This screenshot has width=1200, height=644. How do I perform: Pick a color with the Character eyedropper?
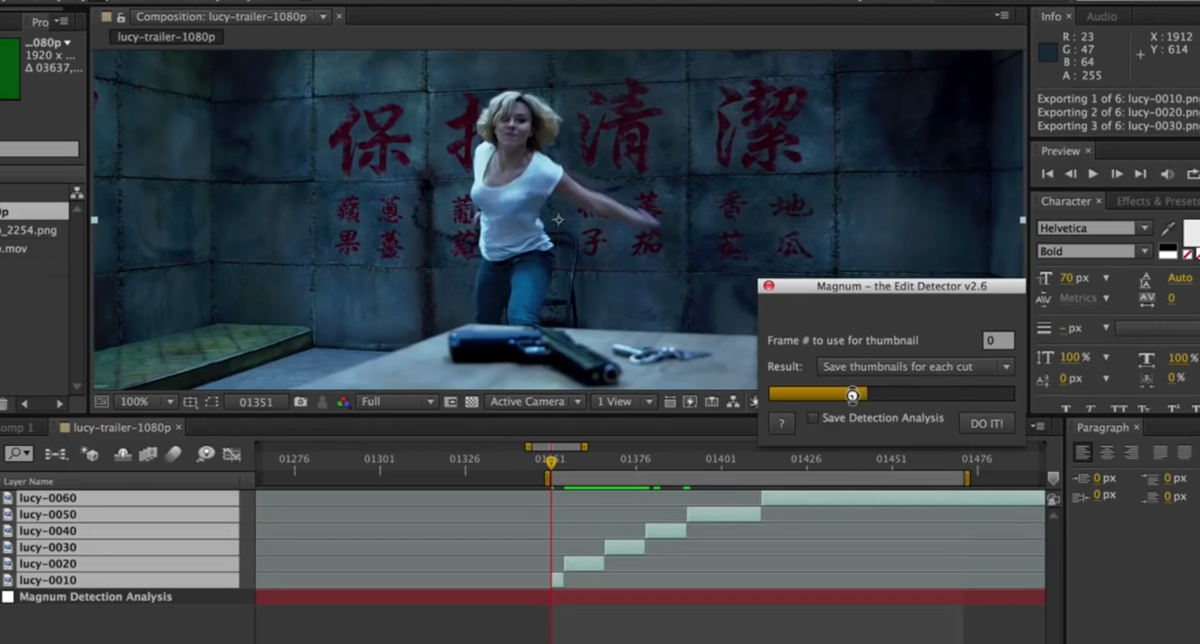click(1168, 228)
